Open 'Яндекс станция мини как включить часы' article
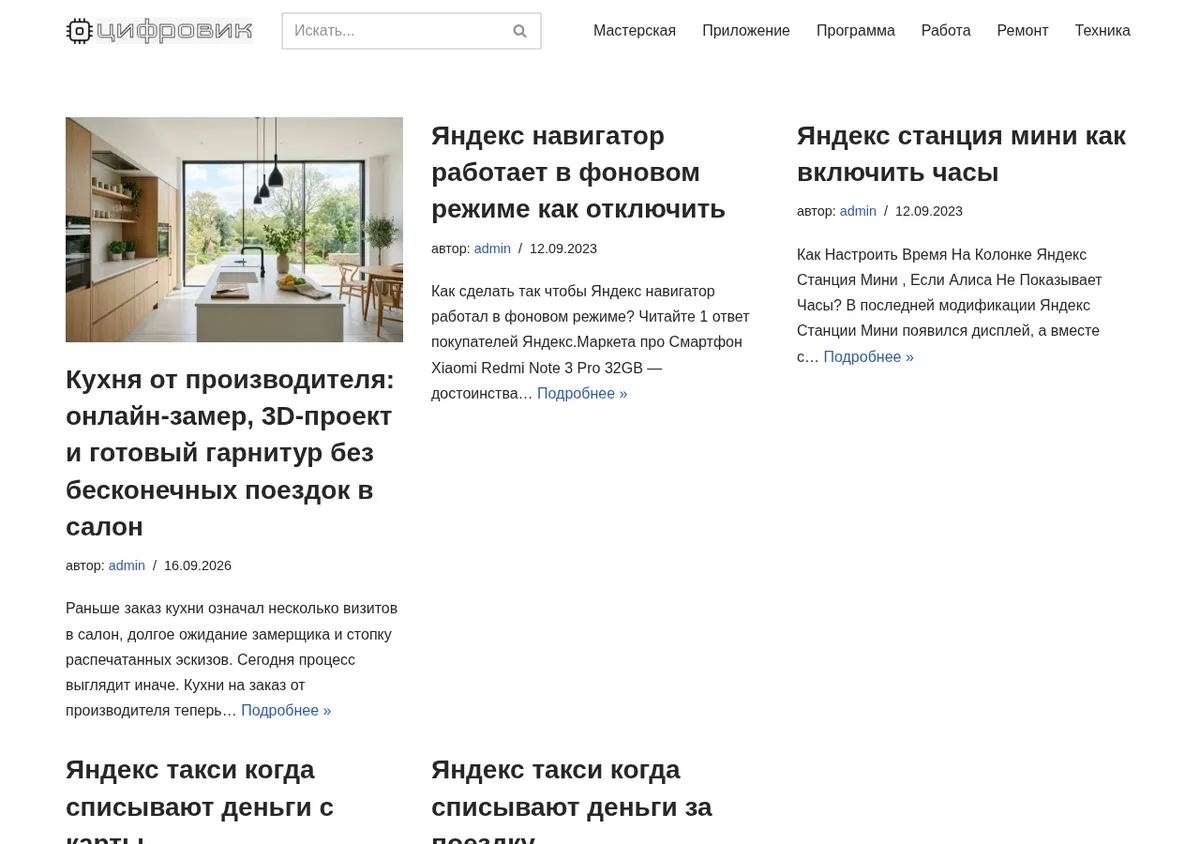Viewport: 1200px width, 844px height. pos(961,153)
